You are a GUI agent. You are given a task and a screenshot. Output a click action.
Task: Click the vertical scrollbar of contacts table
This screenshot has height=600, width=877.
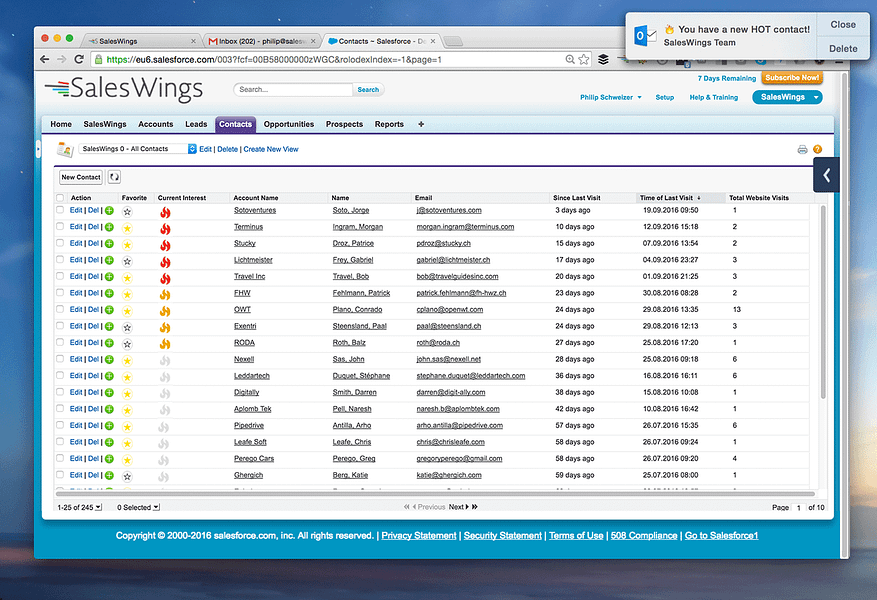click(x=823, y=302)
